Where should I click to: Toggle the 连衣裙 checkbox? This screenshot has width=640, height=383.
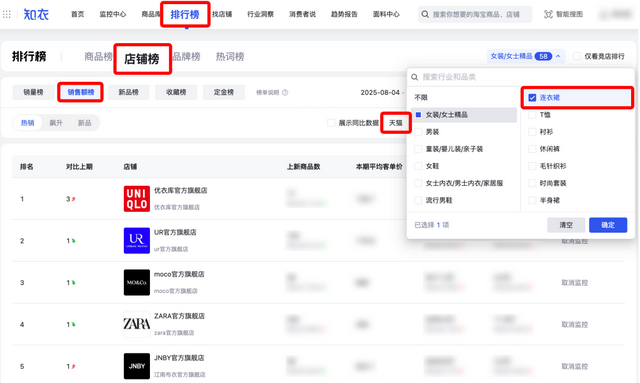pos(532,98)
